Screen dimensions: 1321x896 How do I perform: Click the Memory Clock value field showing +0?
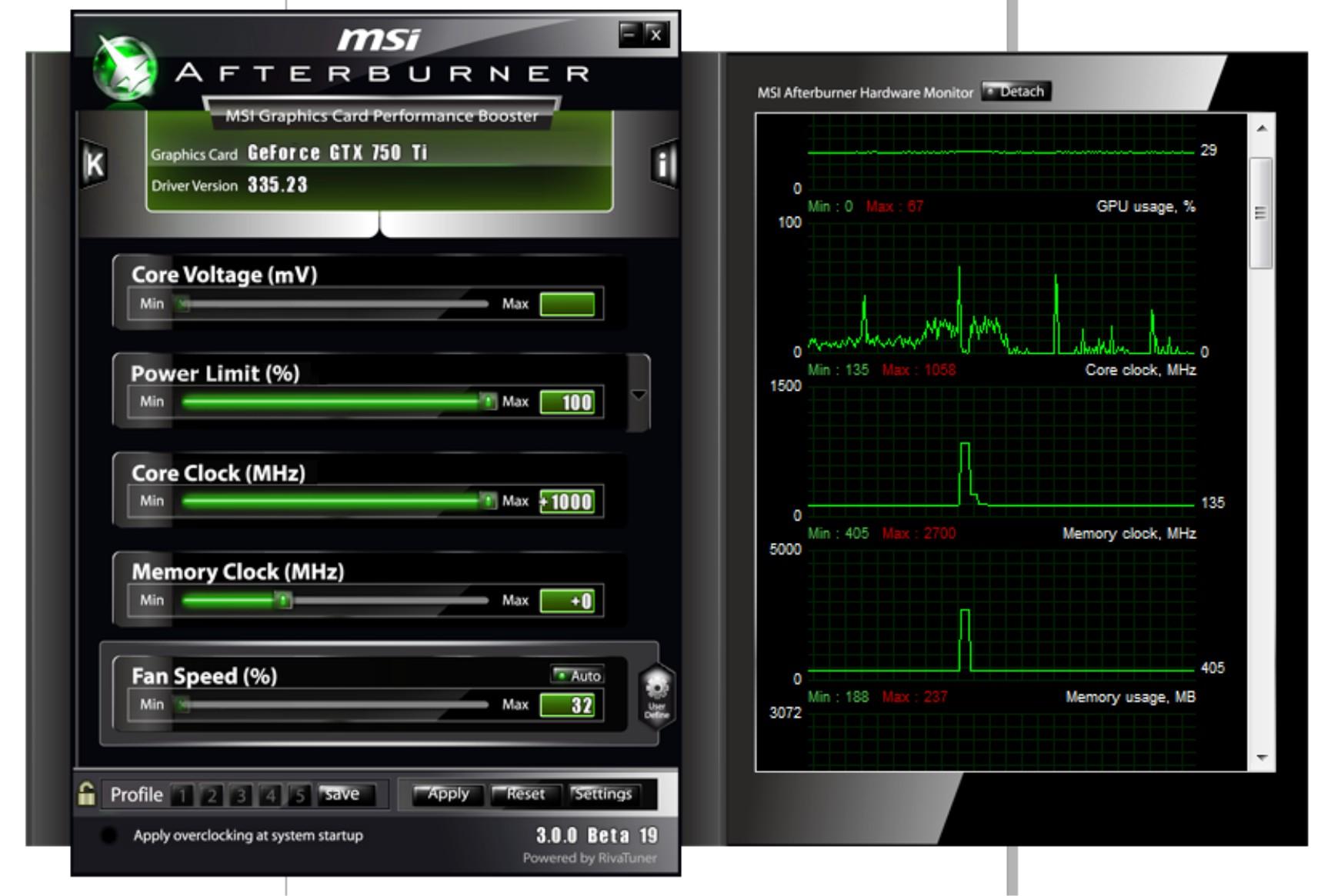point(567,601)
